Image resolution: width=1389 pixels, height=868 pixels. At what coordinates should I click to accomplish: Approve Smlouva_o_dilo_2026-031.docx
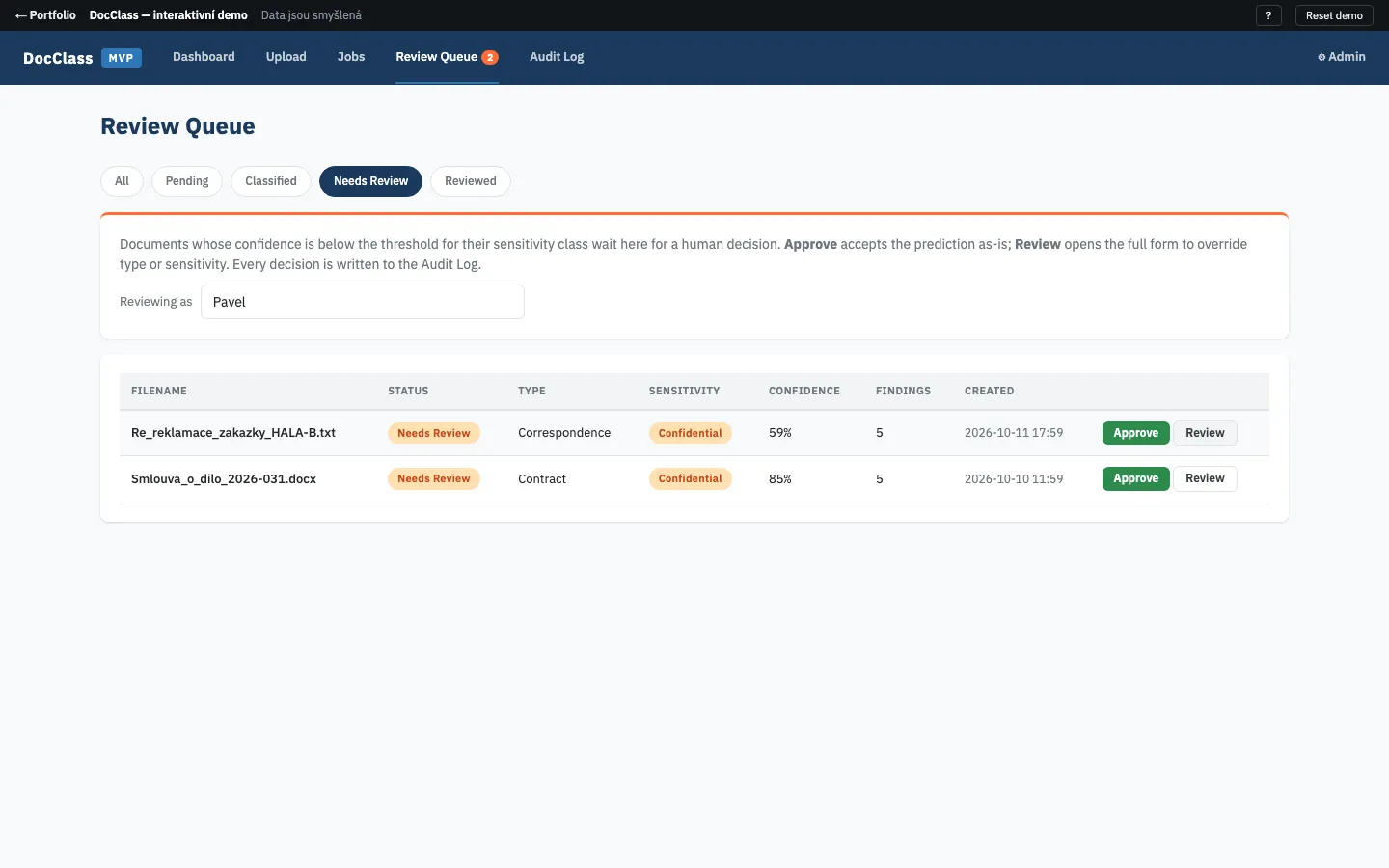(x=1135, y=478)
